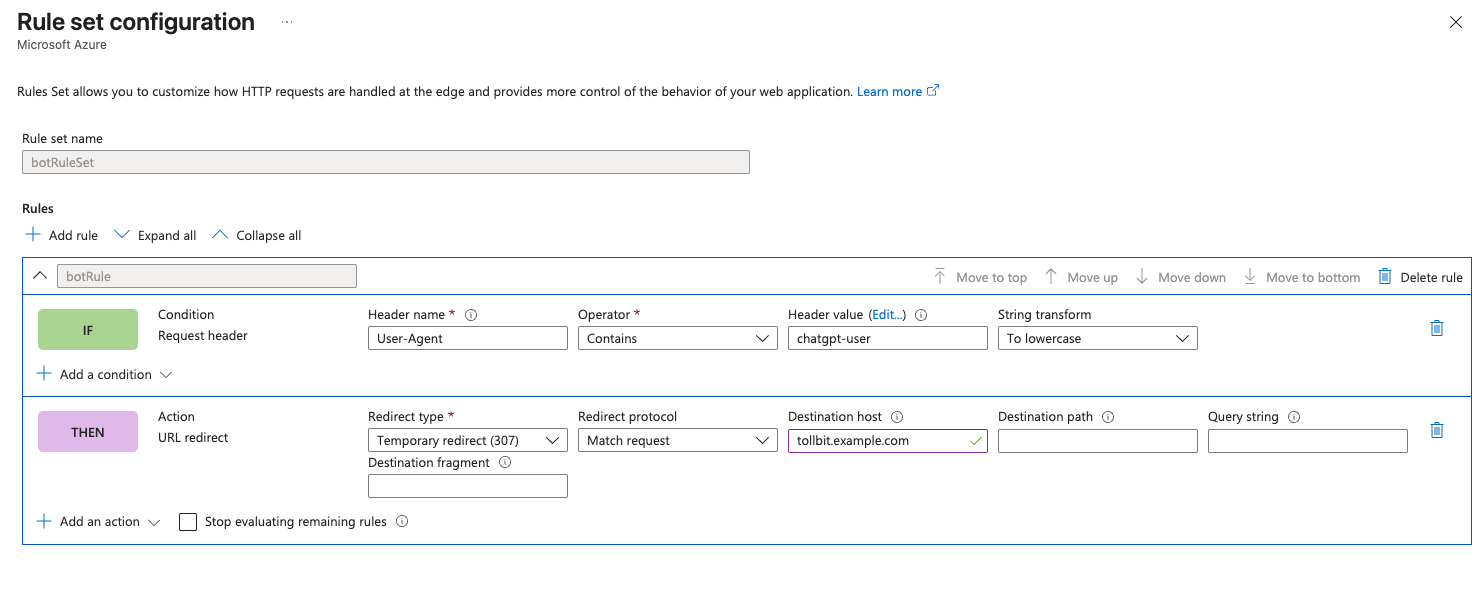Viewport: 1484px width, 594px height.
Task: Click info icon next to Header name
Action: click(x=471, y=315)
